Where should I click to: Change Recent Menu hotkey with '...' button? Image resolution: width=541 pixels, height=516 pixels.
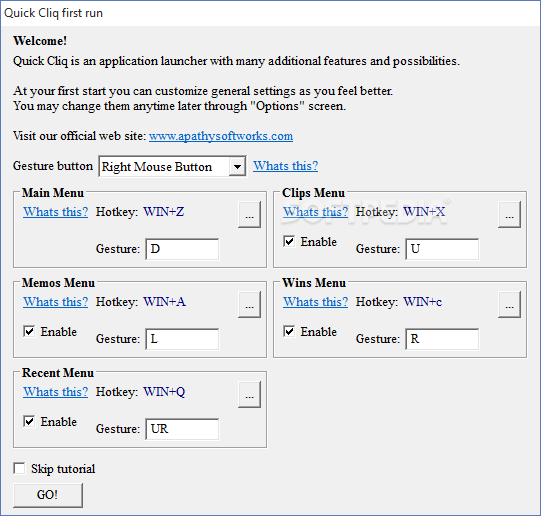click(249, 395)
